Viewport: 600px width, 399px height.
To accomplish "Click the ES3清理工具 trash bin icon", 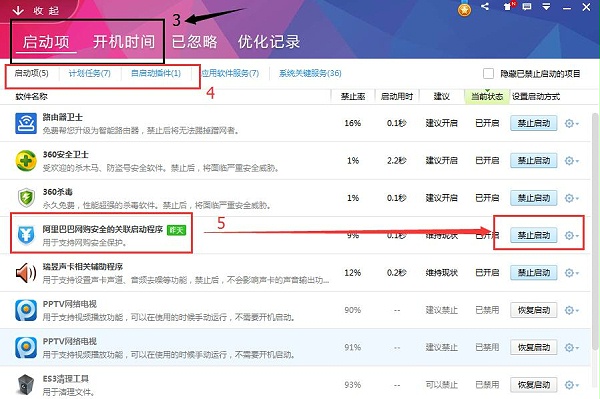I will point(26,385).
